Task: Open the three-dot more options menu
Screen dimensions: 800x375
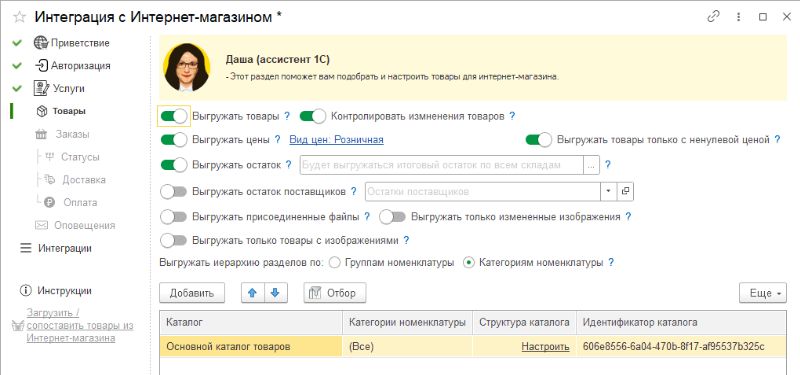Action: coord(738,17)
